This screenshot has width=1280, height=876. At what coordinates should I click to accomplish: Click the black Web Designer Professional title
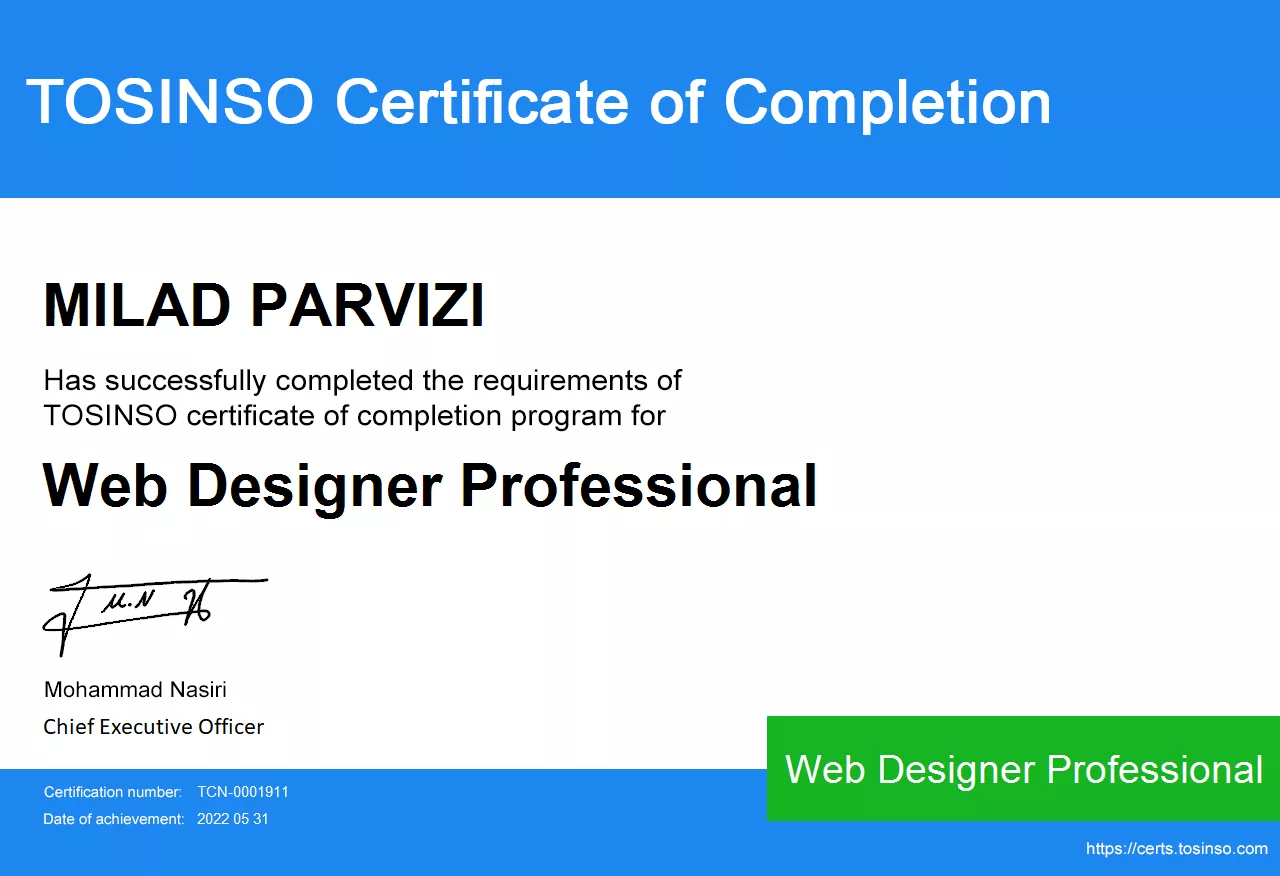pos(430,487)
